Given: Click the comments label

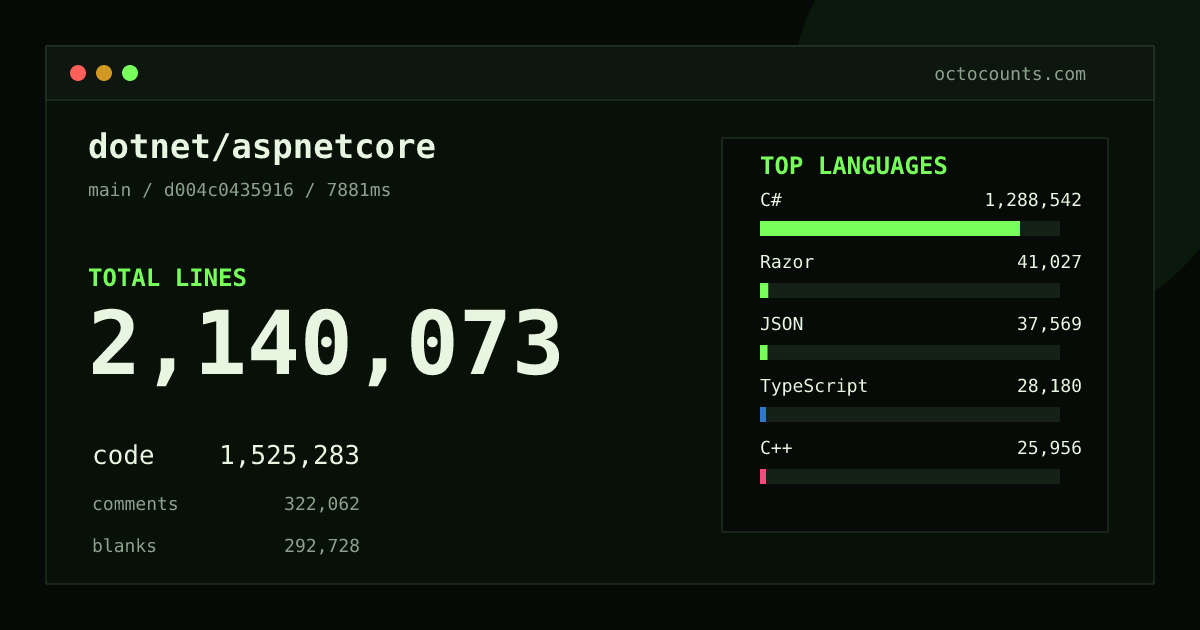Looking at the screenshot, I should coord(135,504).
